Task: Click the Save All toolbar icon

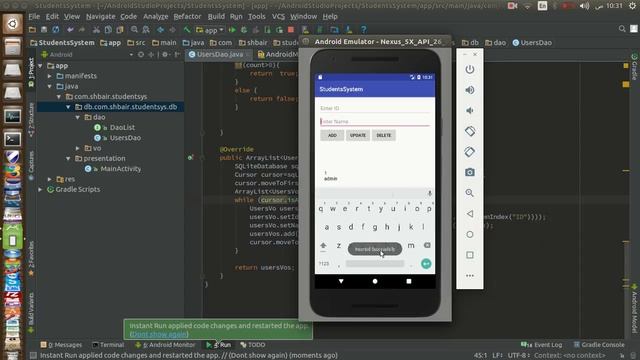Action: tap(44, 30)
